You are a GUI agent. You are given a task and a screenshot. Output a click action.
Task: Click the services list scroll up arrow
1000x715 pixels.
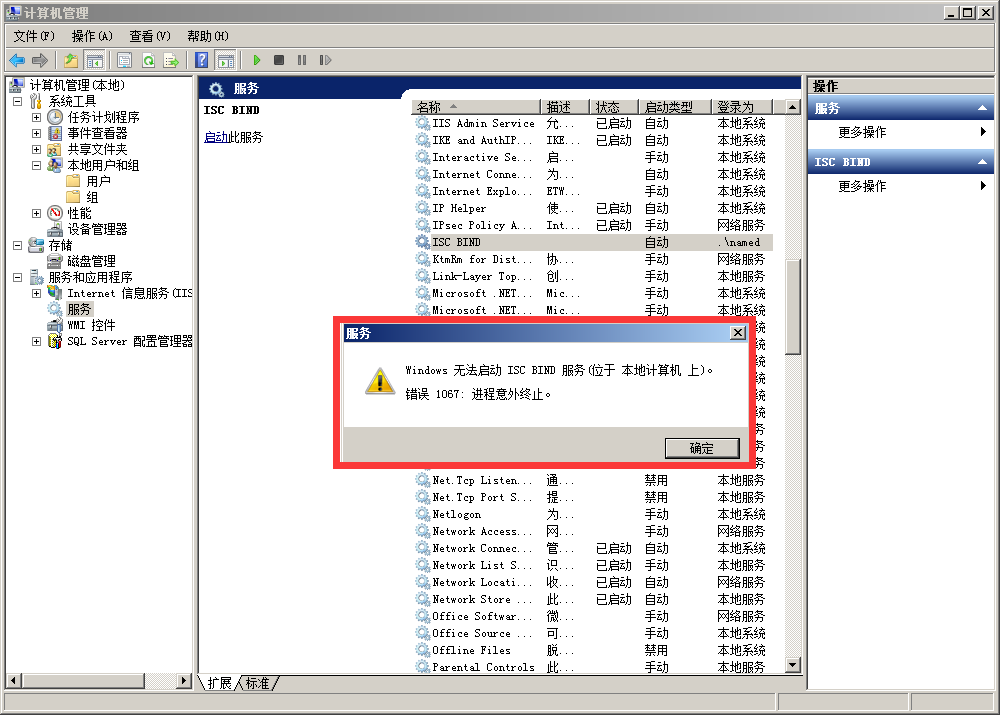click(x=792, y=107)
